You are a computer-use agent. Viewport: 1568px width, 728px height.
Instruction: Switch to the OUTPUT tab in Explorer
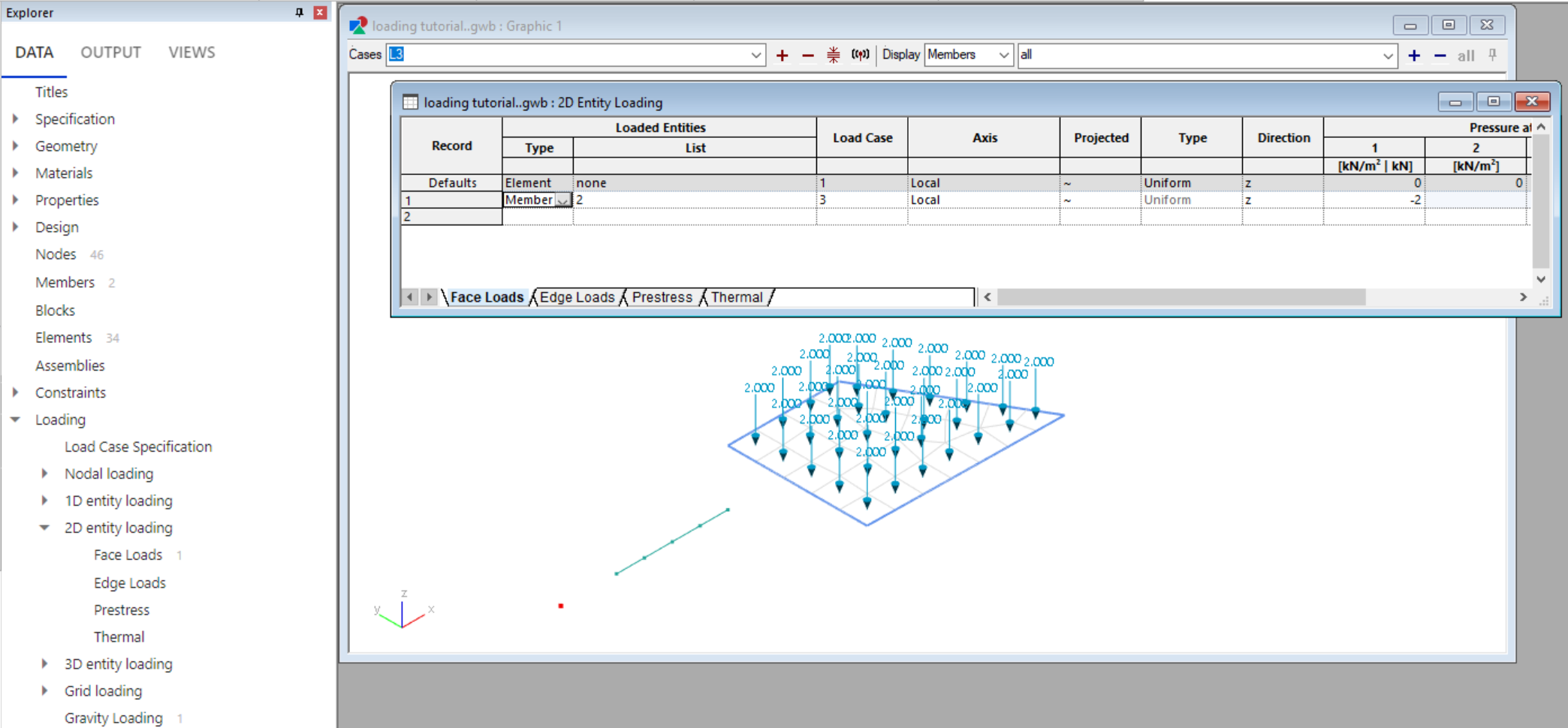click(x=111, y=53)
